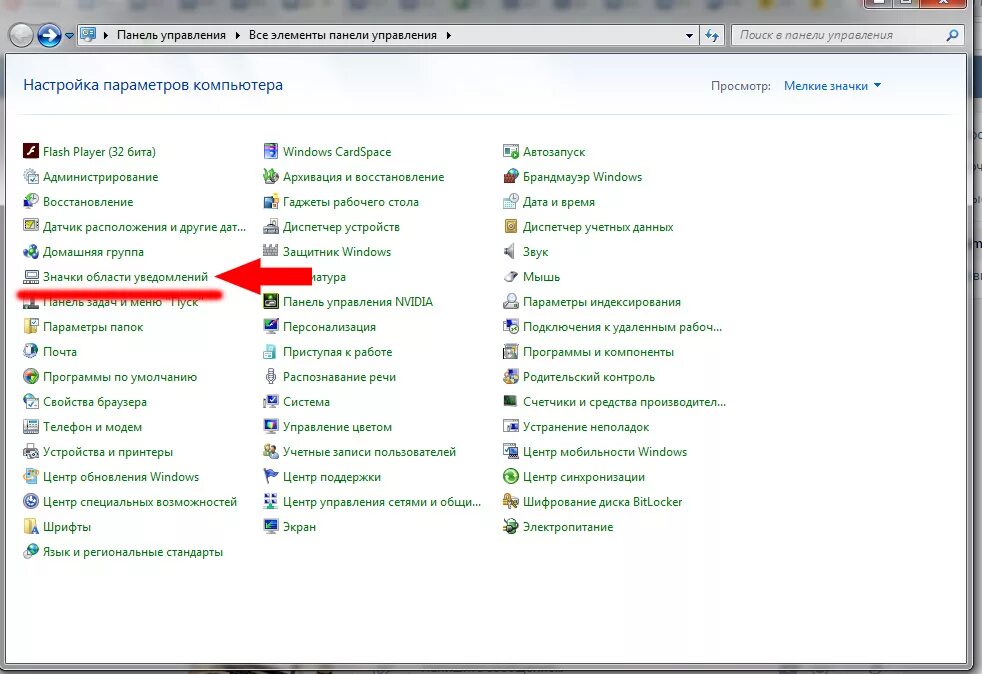Click the Windows CardSpace icon
The height and width of the screenshot is (674, 982).
click(x=271, y=151)
